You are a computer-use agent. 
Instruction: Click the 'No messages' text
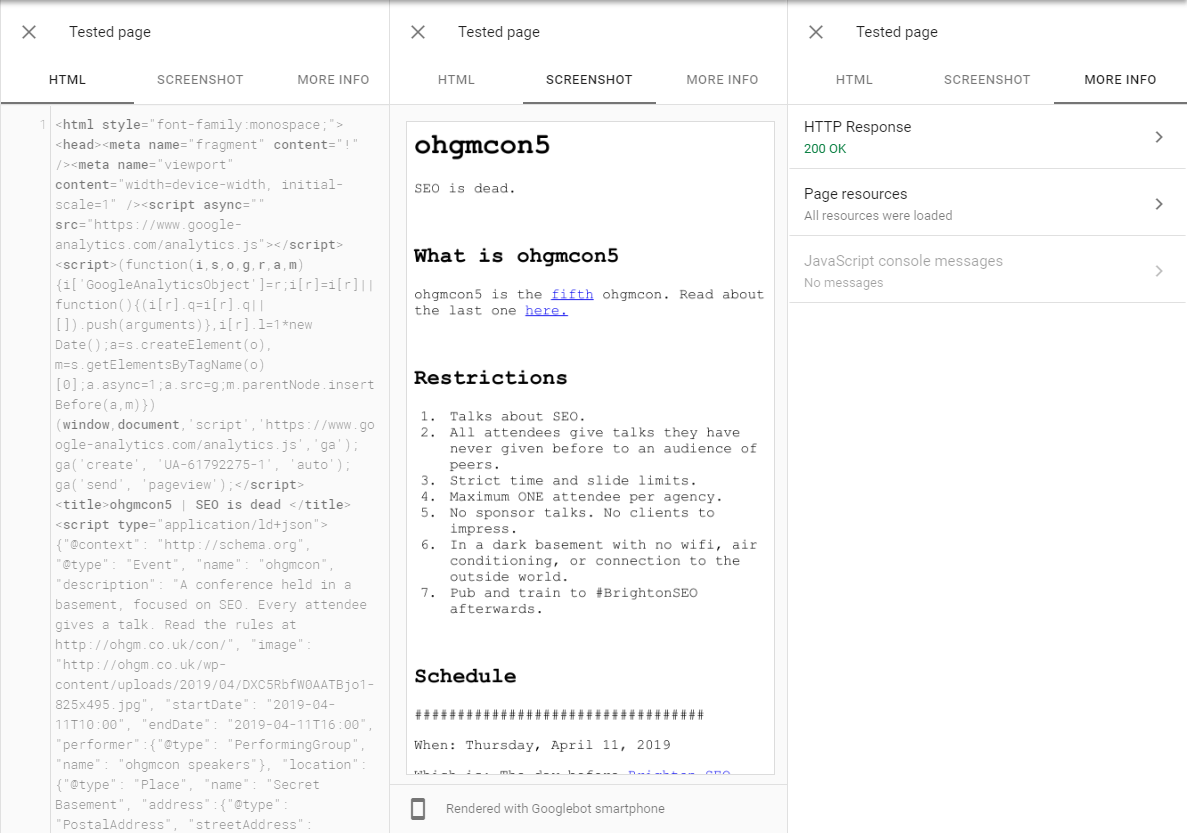[x=843, y=283]
